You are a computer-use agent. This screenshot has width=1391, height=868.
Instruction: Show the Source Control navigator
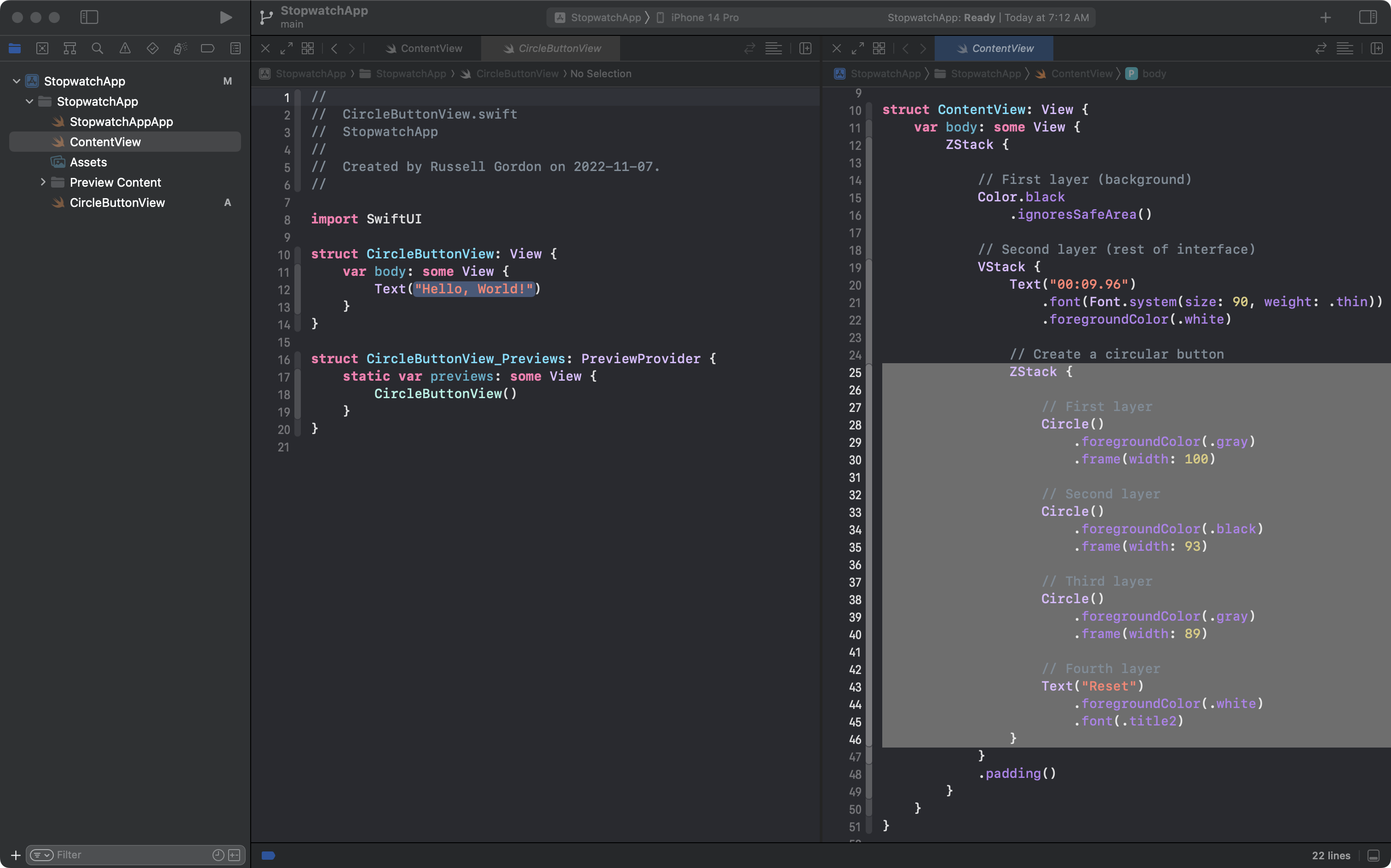pos(42,49)
